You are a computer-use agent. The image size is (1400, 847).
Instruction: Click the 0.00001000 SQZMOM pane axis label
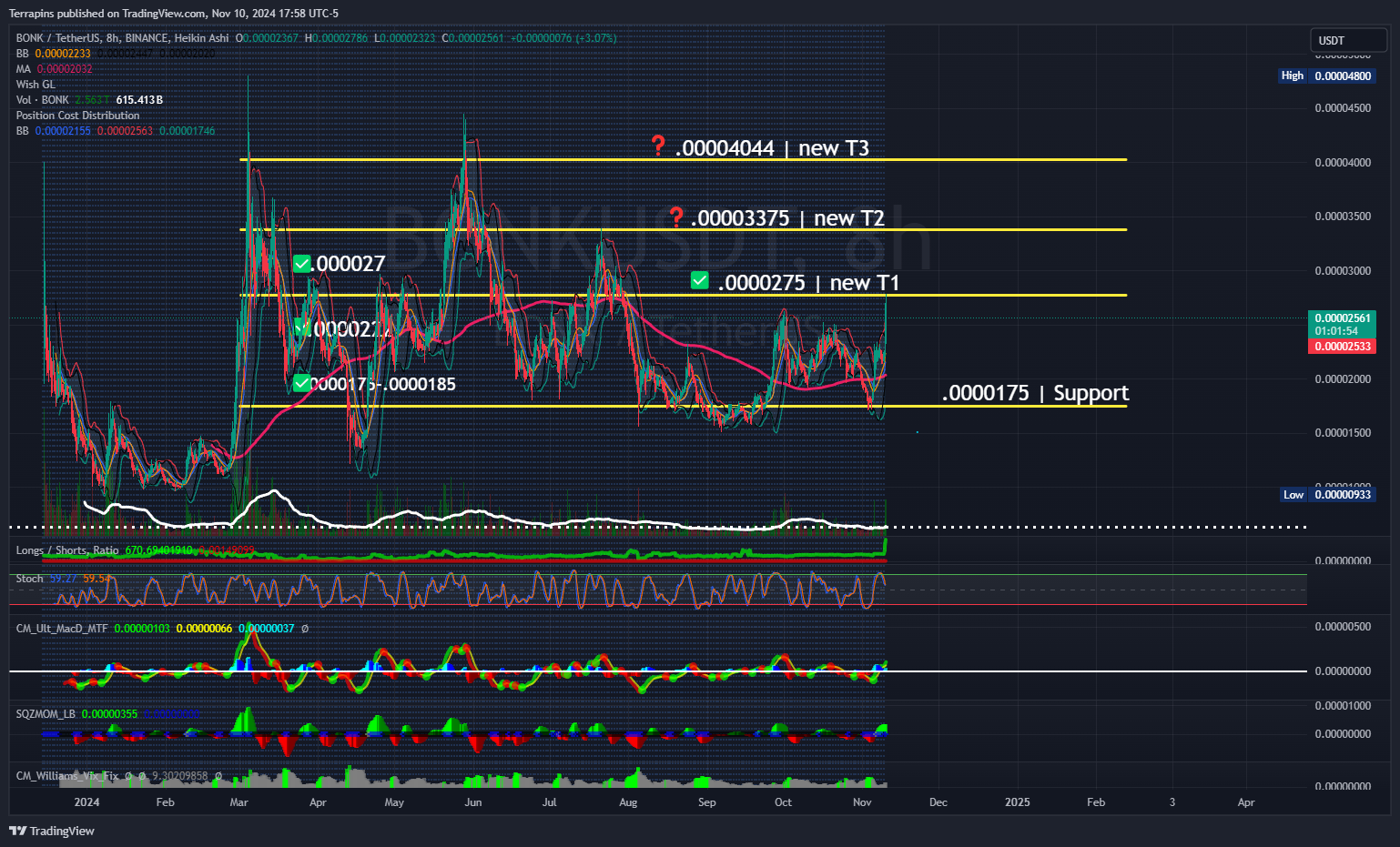pos(1343,706)
